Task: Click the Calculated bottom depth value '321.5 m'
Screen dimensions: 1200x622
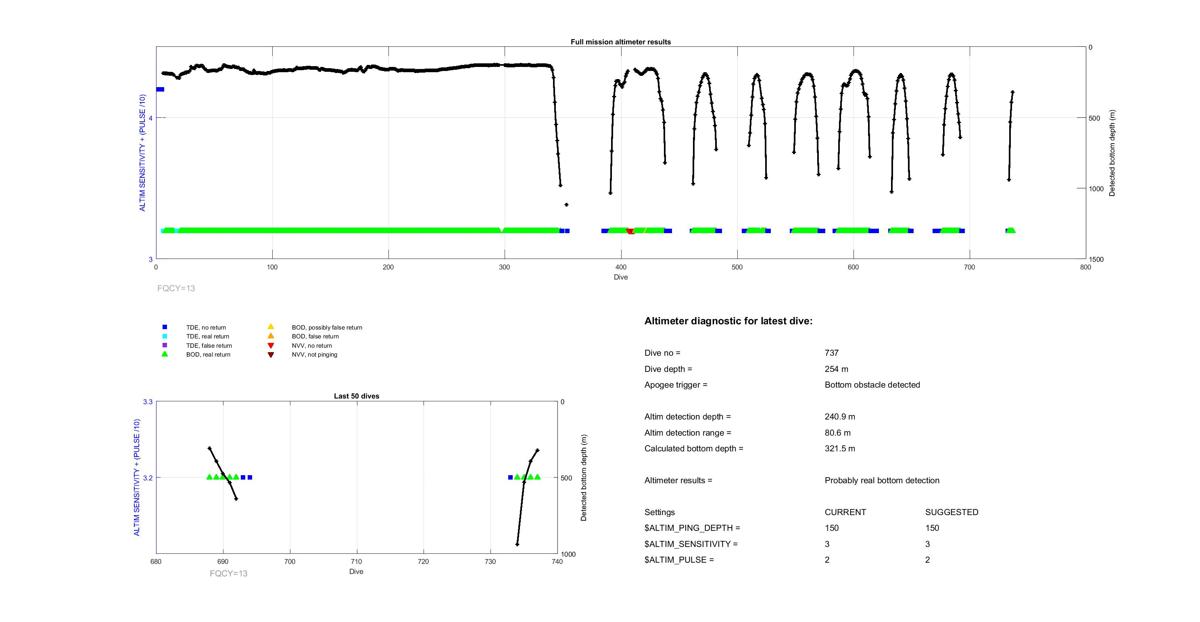Action: click(840, 448)
